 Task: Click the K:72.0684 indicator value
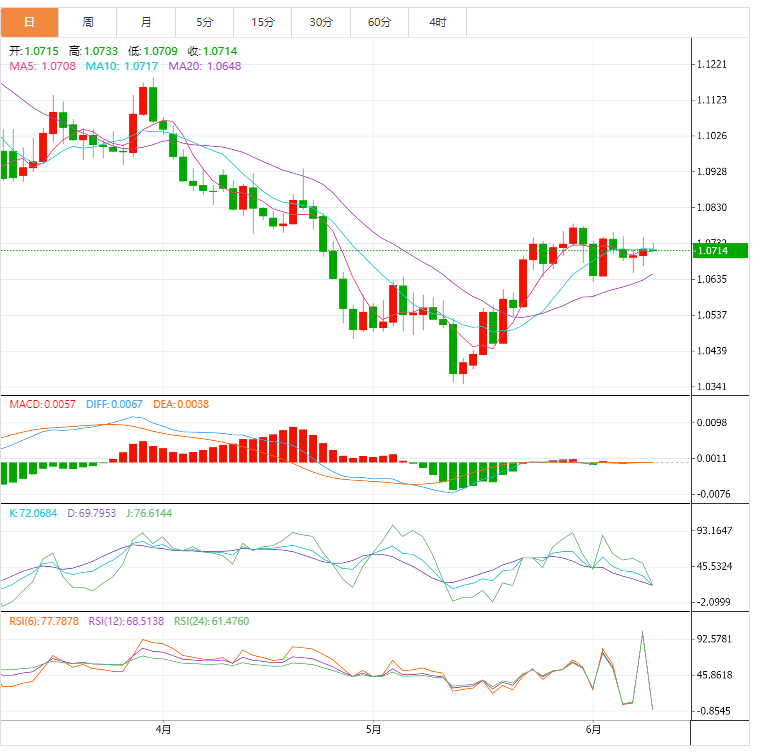[33, 513]
